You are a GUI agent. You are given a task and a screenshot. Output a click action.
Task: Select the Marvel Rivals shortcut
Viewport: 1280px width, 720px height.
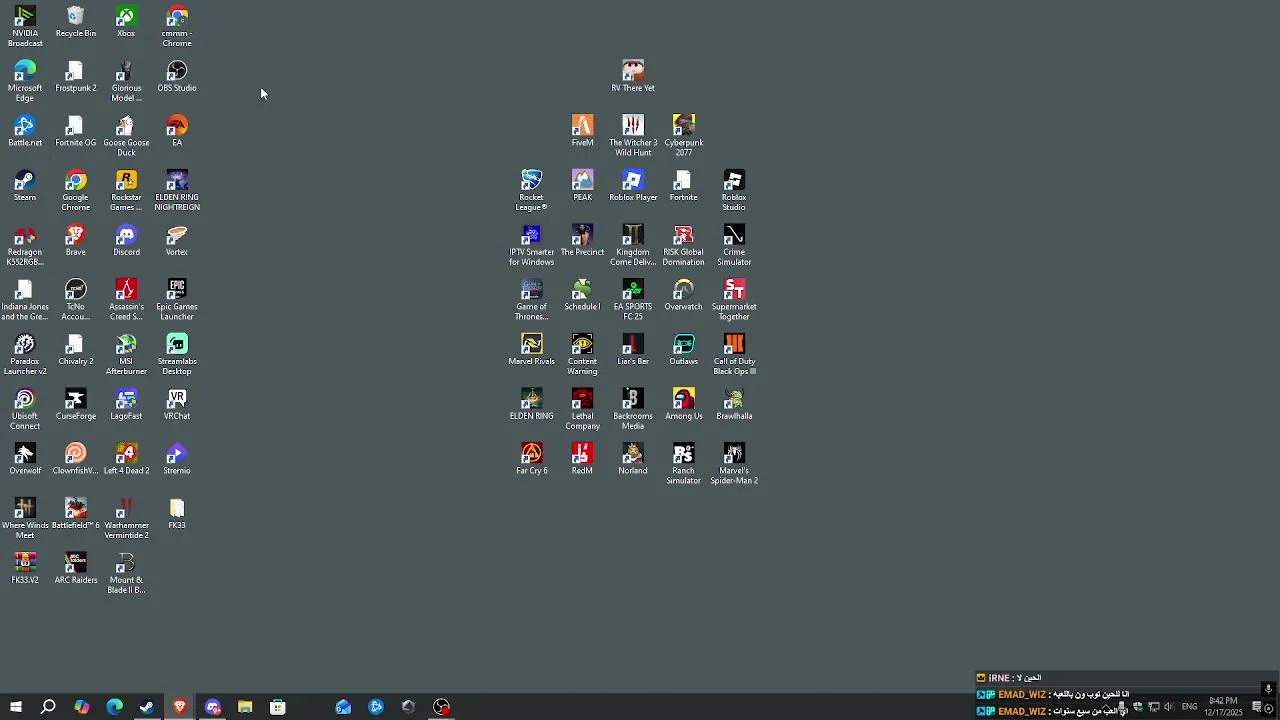531,350
